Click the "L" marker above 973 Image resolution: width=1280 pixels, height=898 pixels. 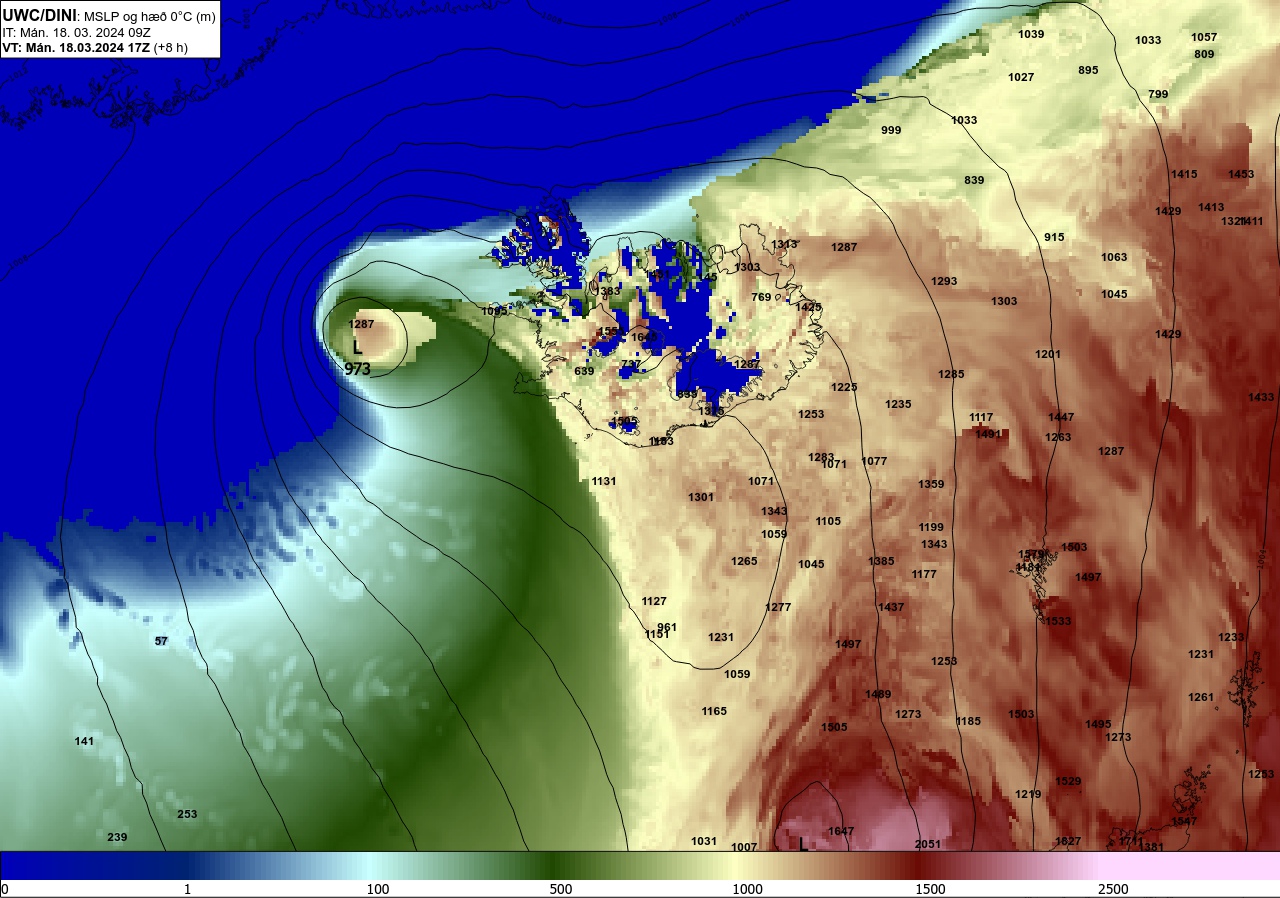[357, 347]
